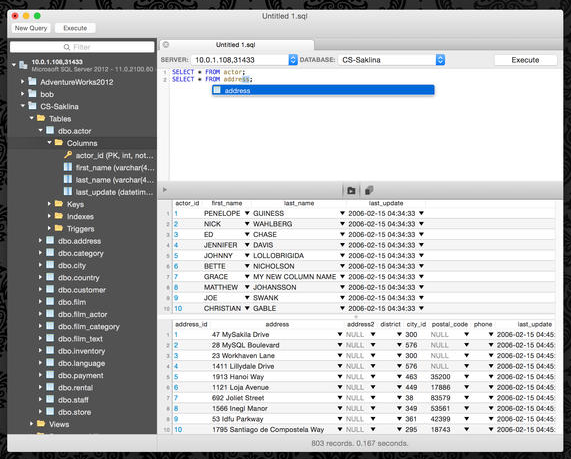The width and height of the screenshot is (571, 459).
Task: Click the copy results icon
Action: point(369,191)
